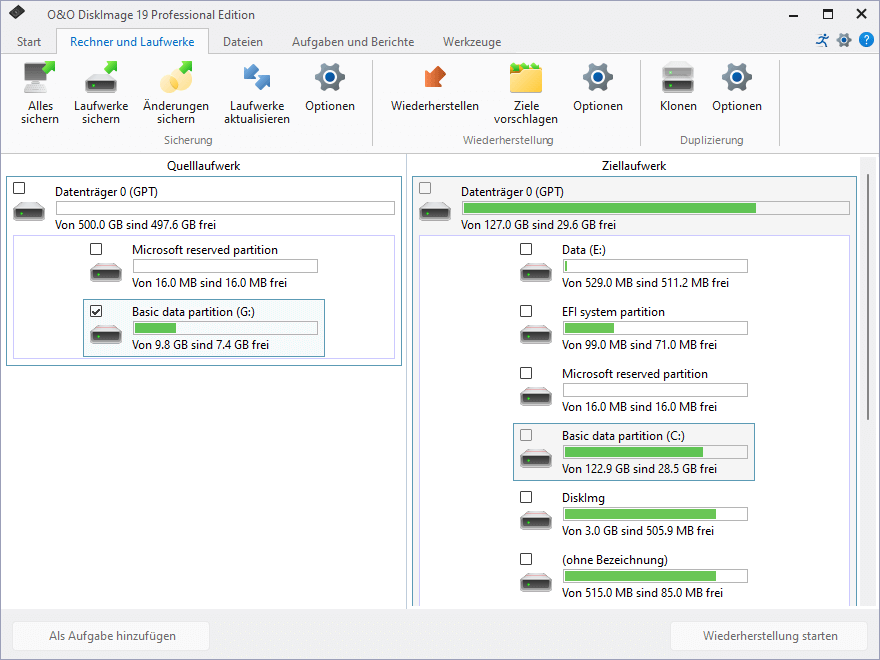This screenshot has height=660, width=880.
Task: Select the Laufwerke sichern icon
Action: pyautogui.click(x=101, y=77)
